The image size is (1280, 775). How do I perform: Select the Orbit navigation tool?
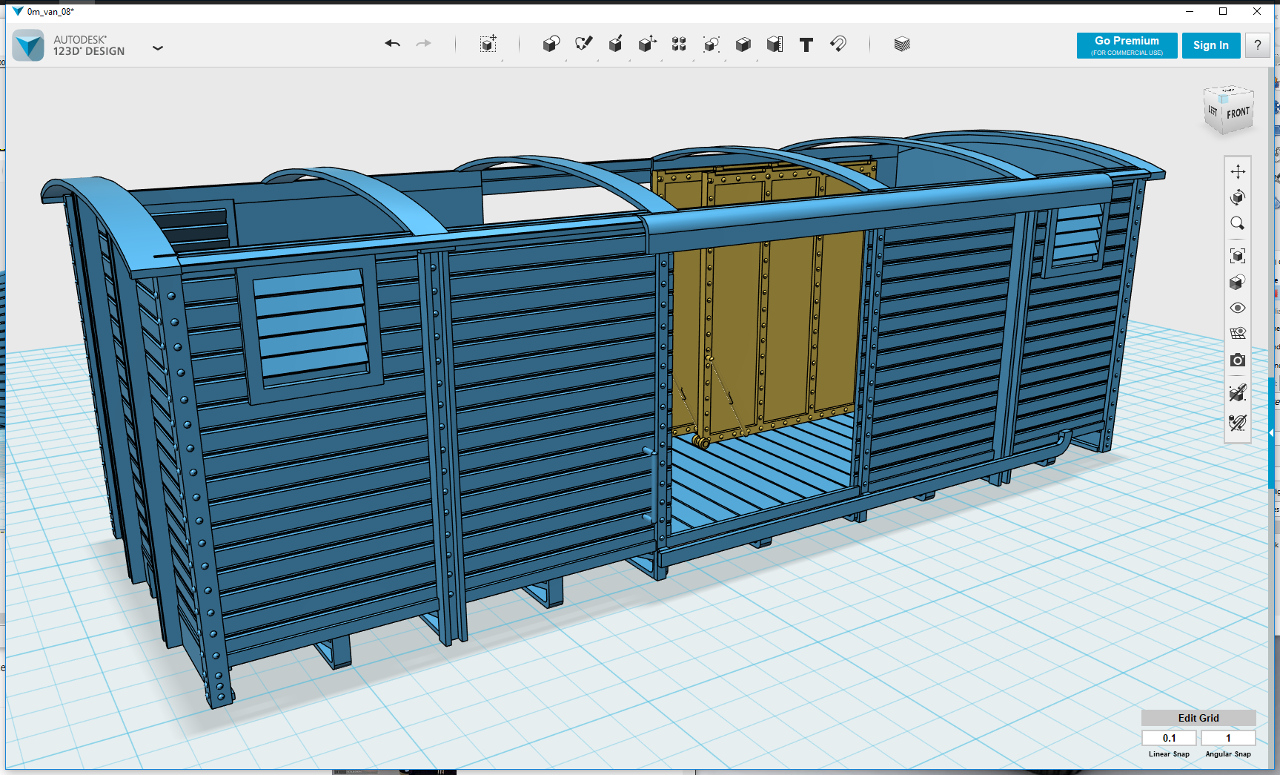point(1238,197)
